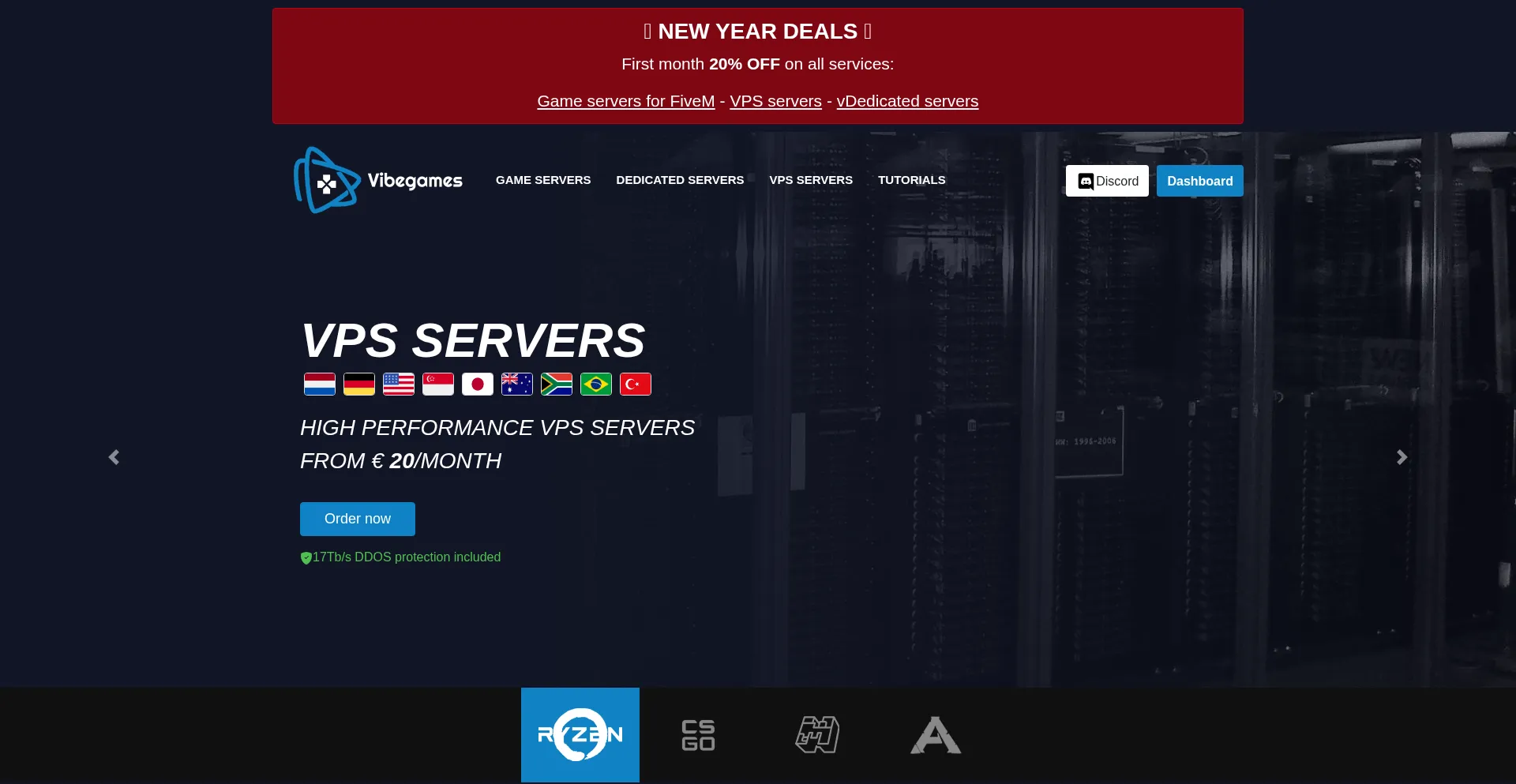Select the Australia flag icon
The height and width of the screenshot is (784, 1516).
pyautogui.click(x=516, y=384)
